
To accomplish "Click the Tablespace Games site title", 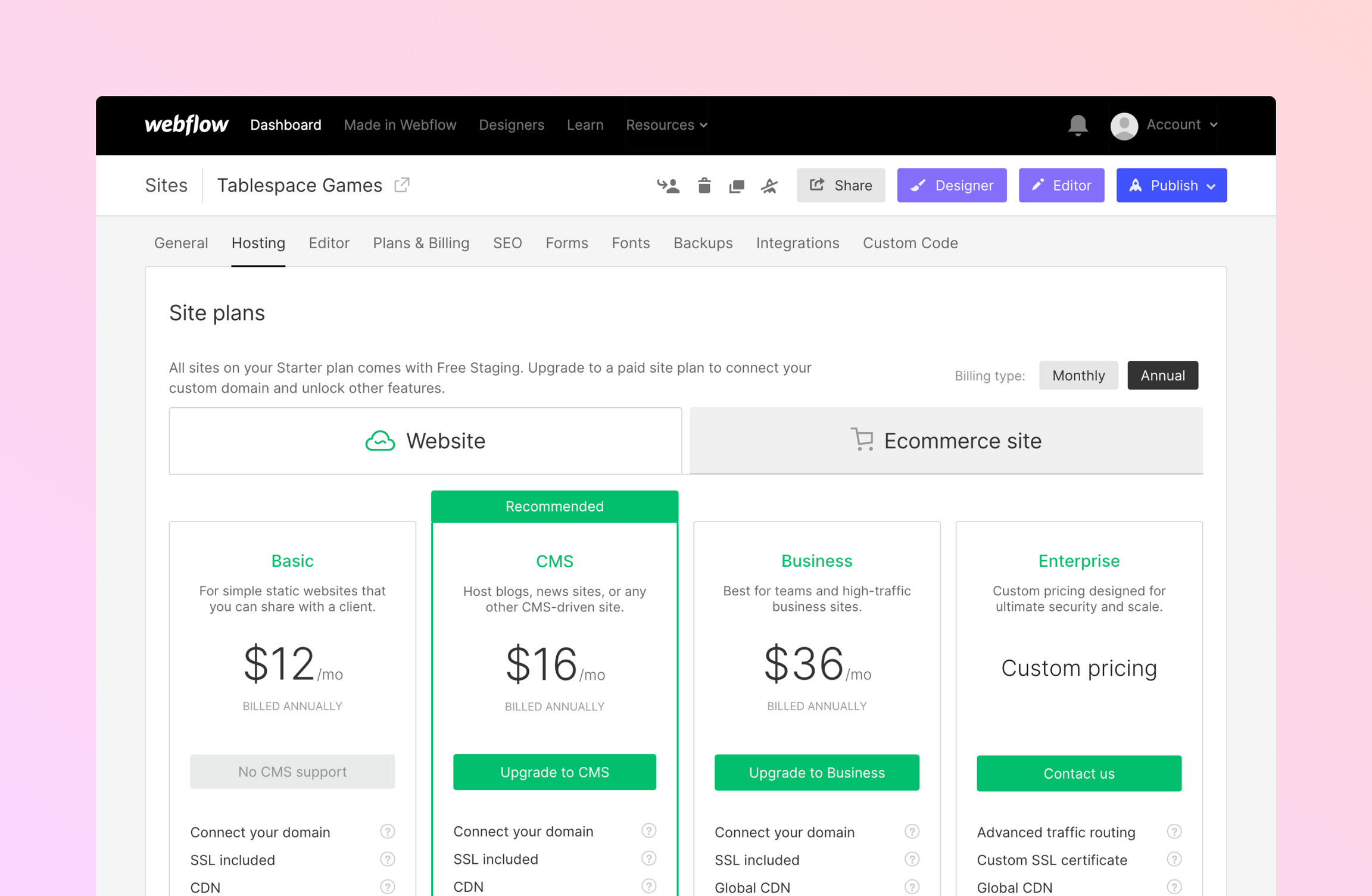I will tap(300, 186).
